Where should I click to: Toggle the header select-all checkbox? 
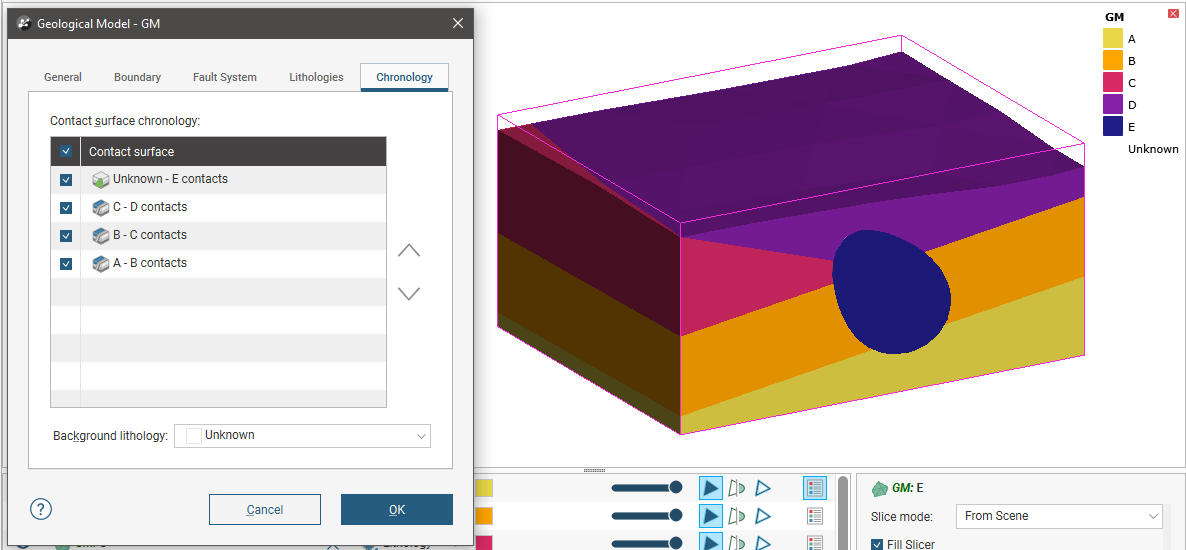click(66, 152)
